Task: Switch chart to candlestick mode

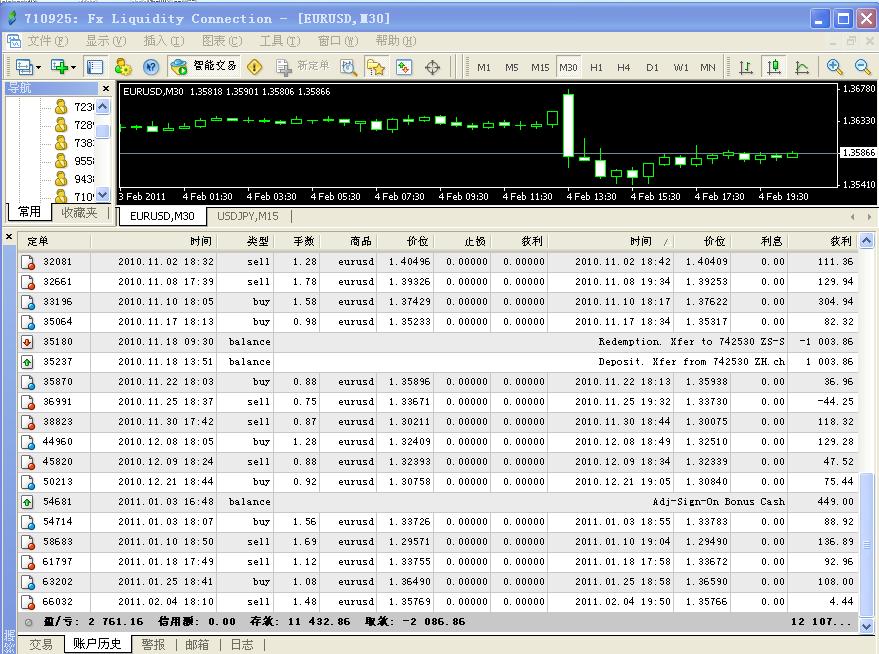Action: coord(774,67)
